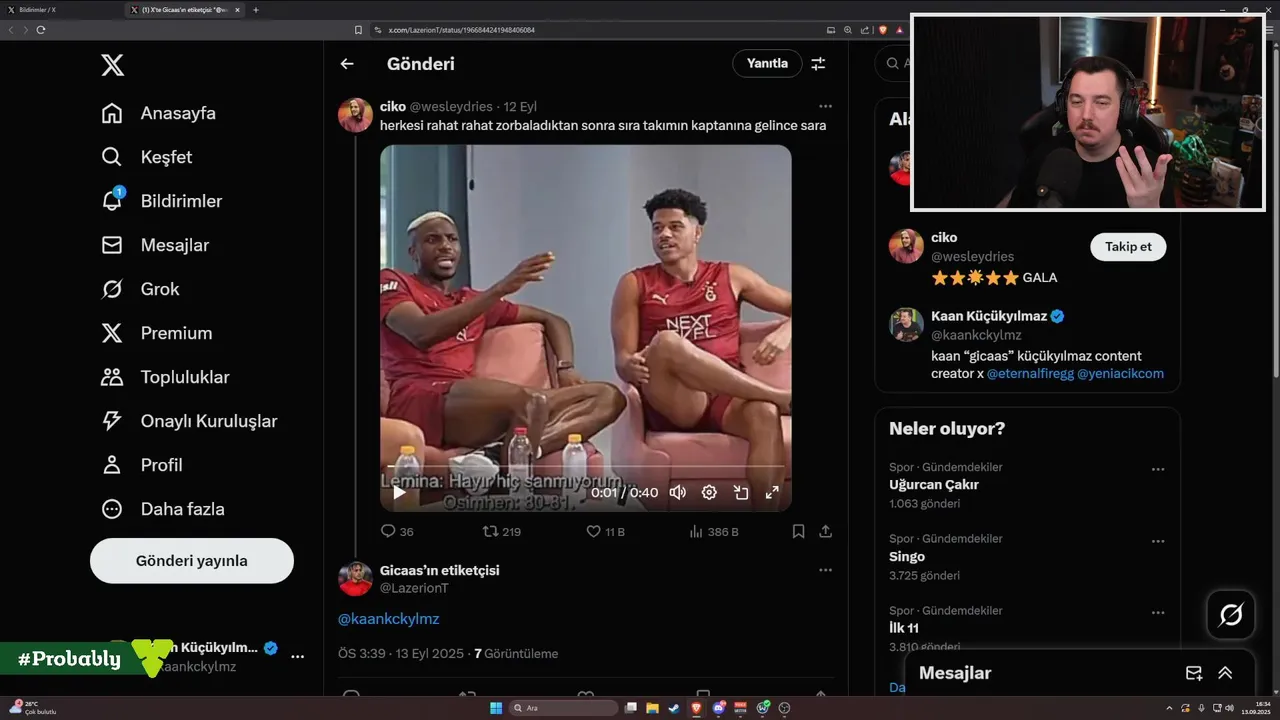
Task: Click @yeniacikcom mention link
Action: pyautogui.click(x=1120, y=374)
